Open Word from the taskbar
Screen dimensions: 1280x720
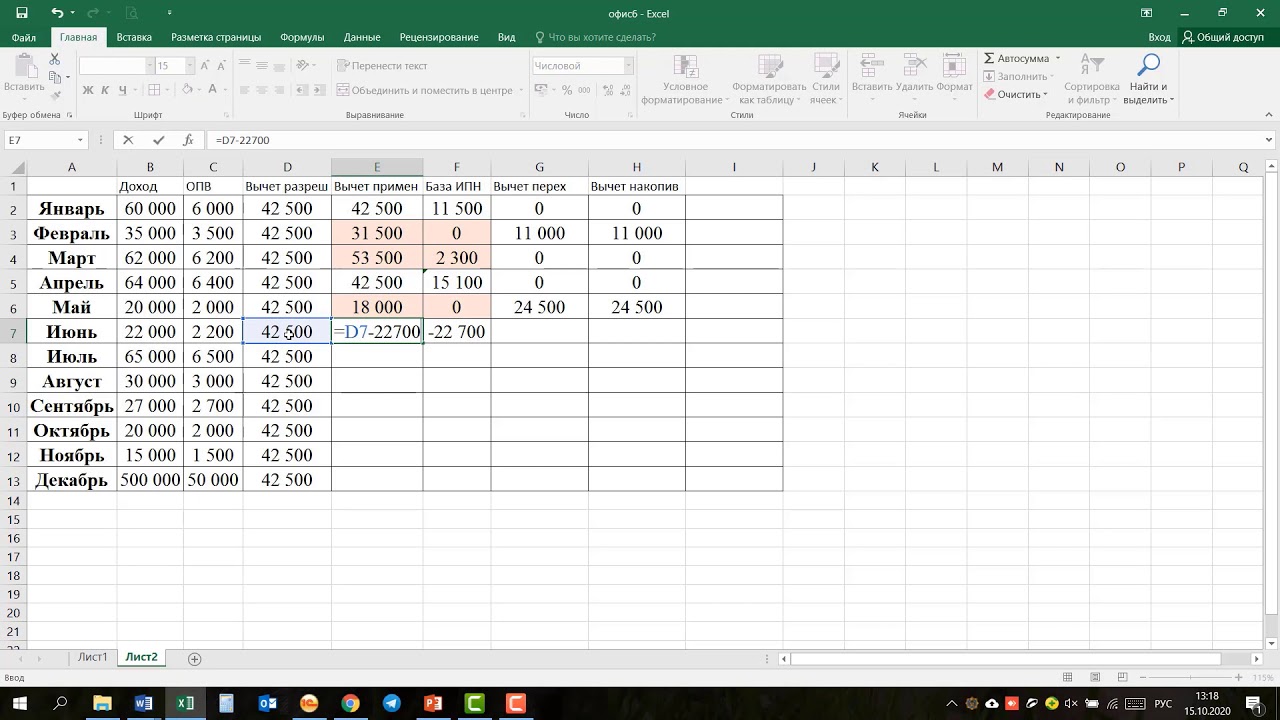point(143,703)
